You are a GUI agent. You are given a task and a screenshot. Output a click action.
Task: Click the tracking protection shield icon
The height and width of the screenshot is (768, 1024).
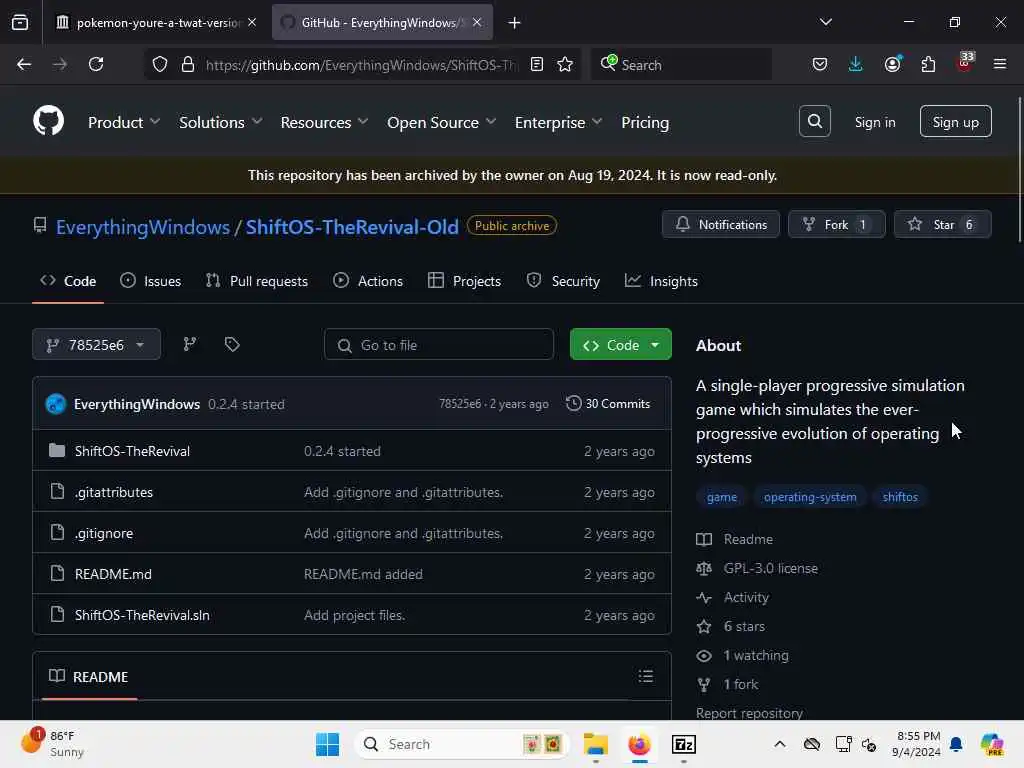pos(160,64)
